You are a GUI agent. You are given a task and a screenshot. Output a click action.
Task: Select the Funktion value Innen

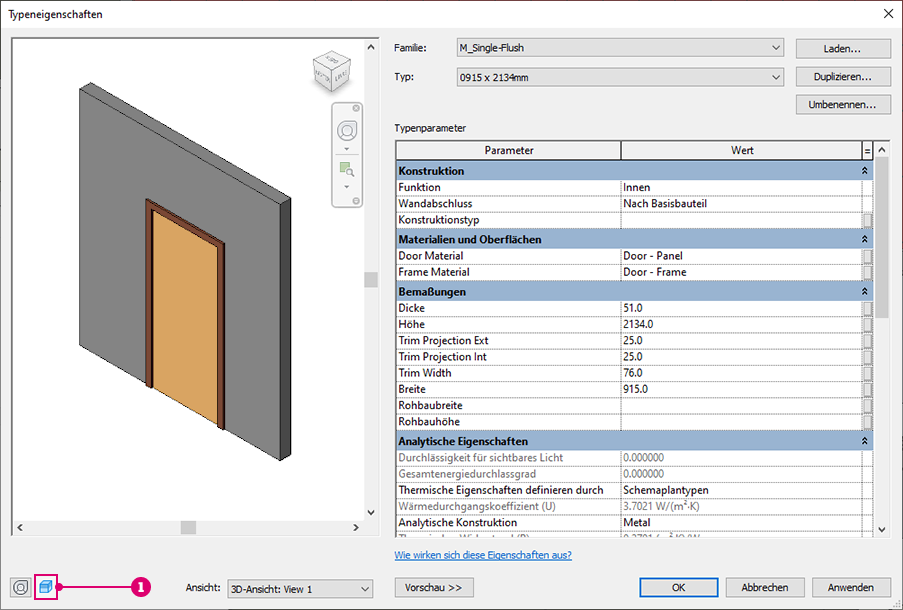pos(741,187)
